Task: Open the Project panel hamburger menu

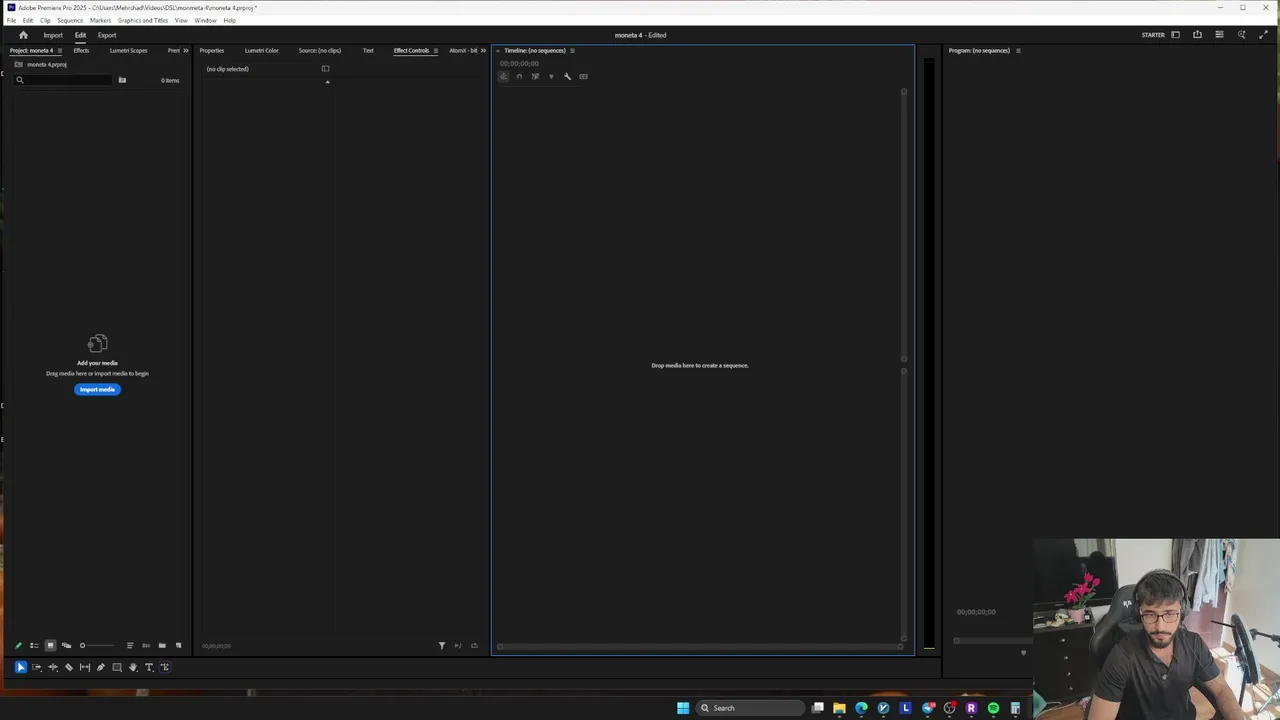Action: point(59,50)
